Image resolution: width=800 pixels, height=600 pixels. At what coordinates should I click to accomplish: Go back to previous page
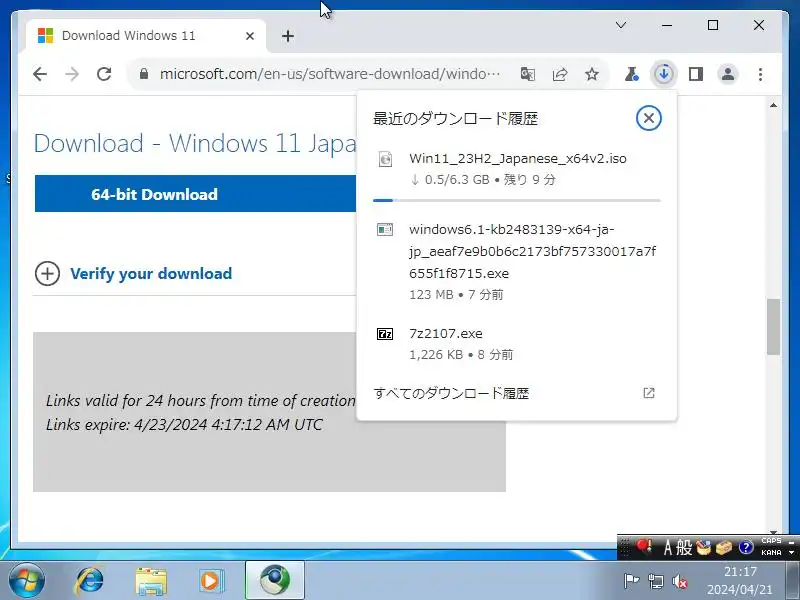40,74
